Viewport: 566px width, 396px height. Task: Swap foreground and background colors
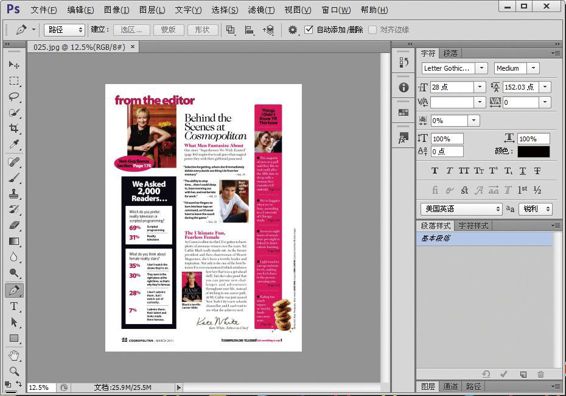[18, 384]
